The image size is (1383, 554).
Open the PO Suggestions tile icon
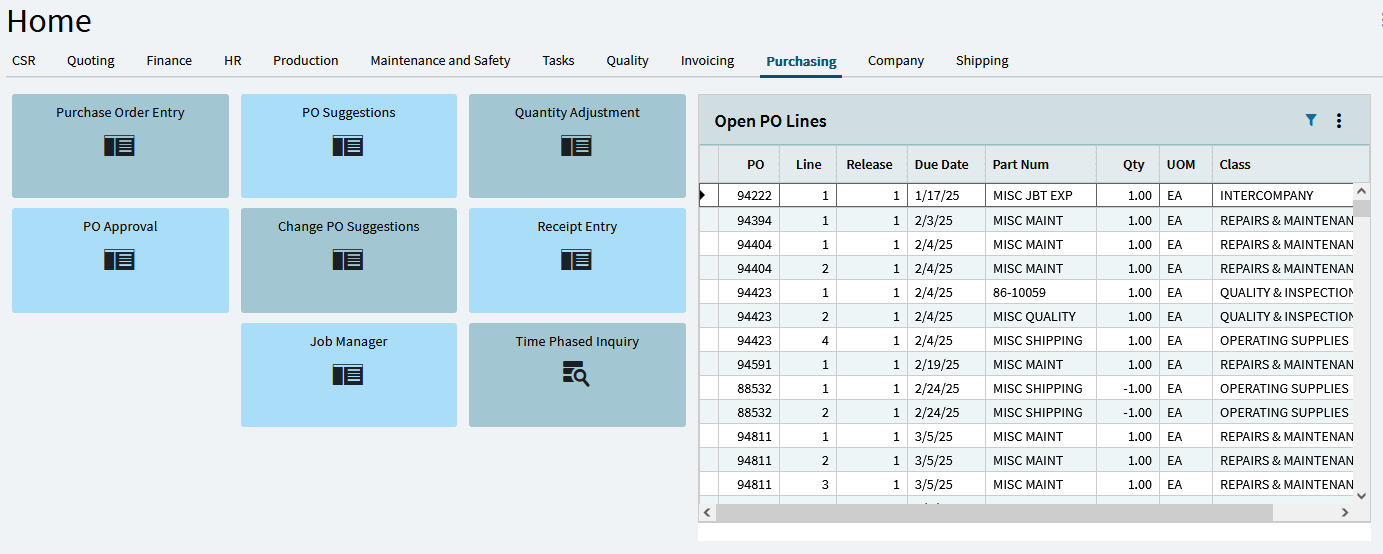(x=348, y=146)
